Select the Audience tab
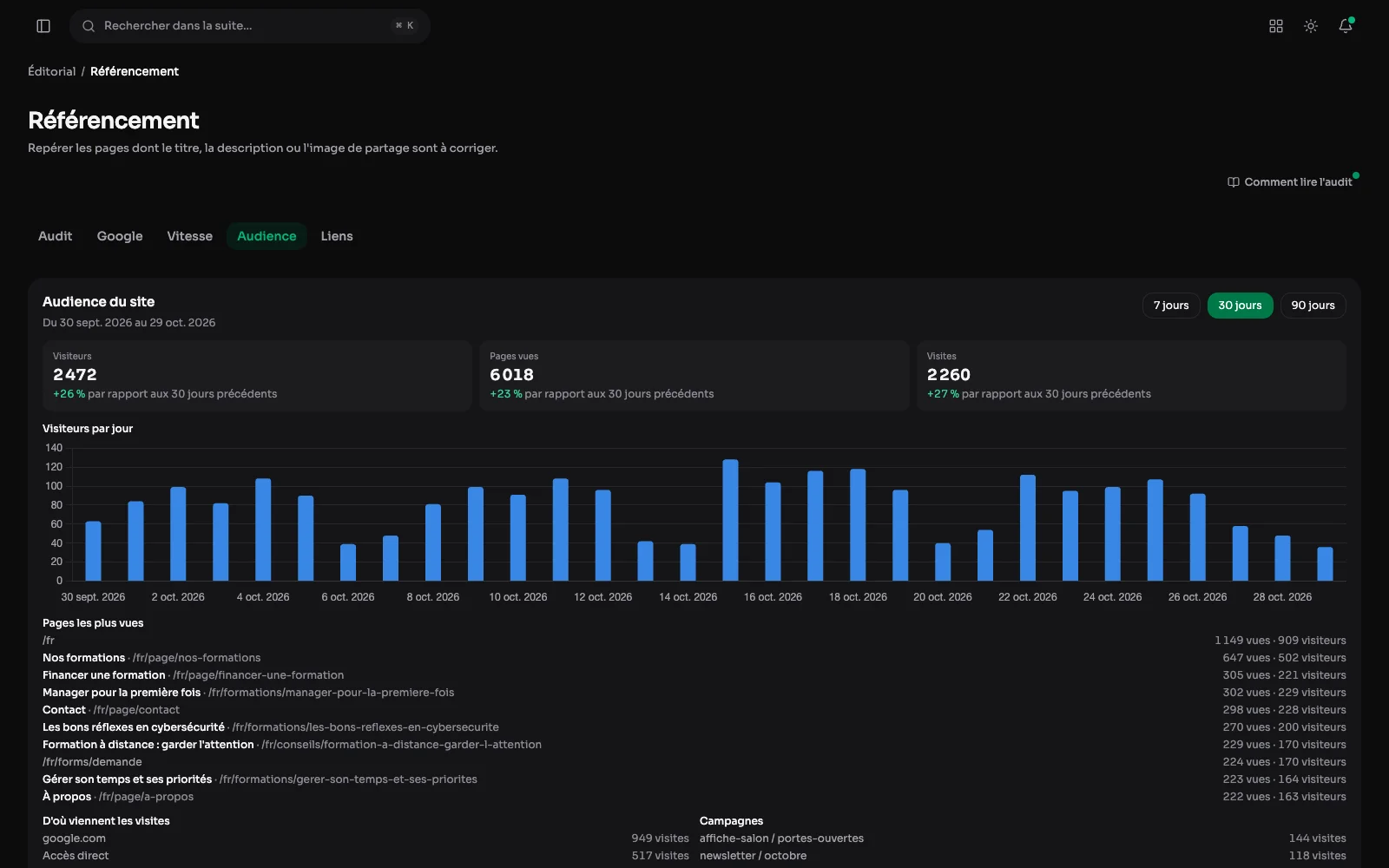 pyautogui.click(x=267, y=236)
